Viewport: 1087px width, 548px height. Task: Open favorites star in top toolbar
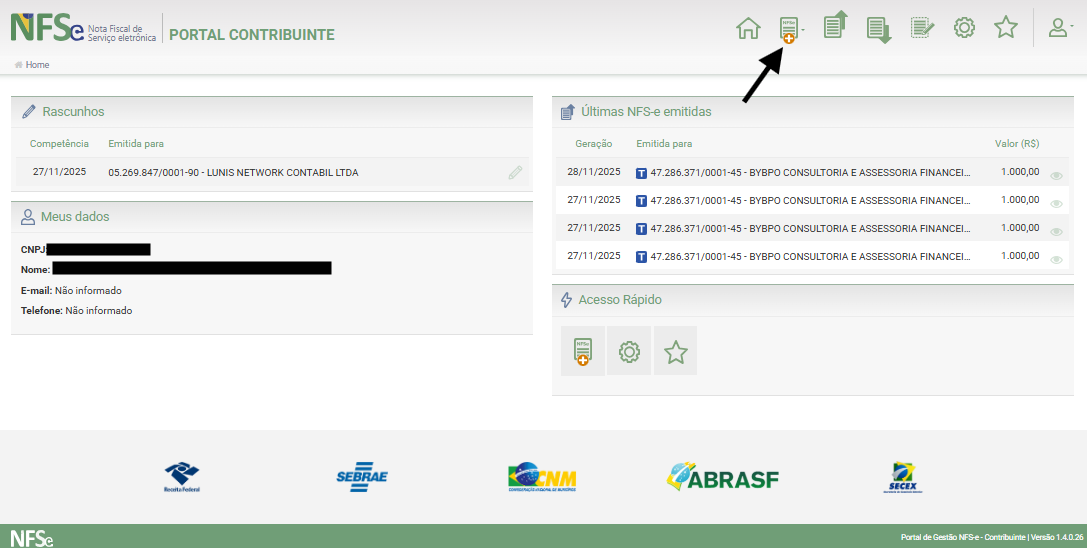point(1006,28)
